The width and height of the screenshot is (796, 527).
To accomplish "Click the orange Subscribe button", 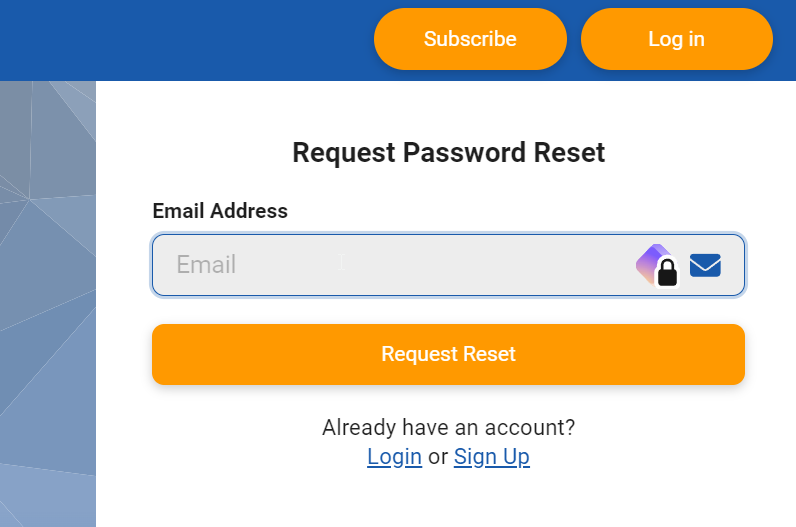I will tap(470, 39).
